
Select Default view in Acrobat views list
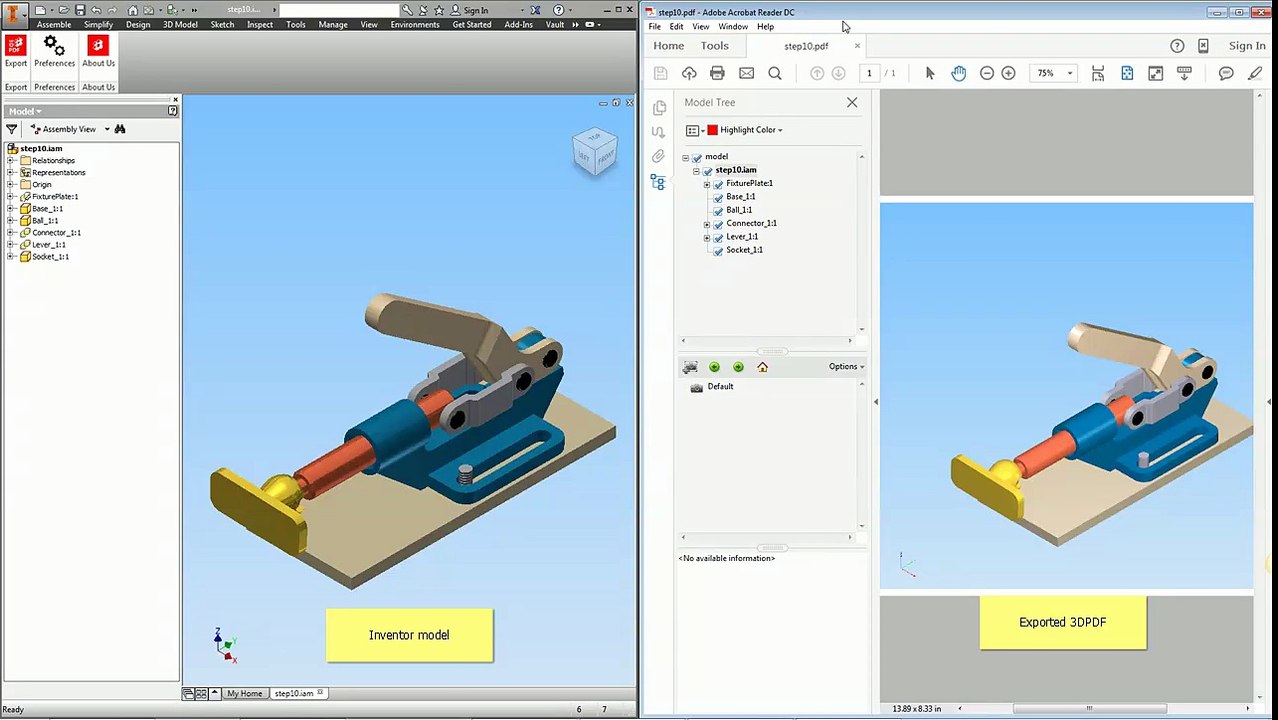click(720, 387)
